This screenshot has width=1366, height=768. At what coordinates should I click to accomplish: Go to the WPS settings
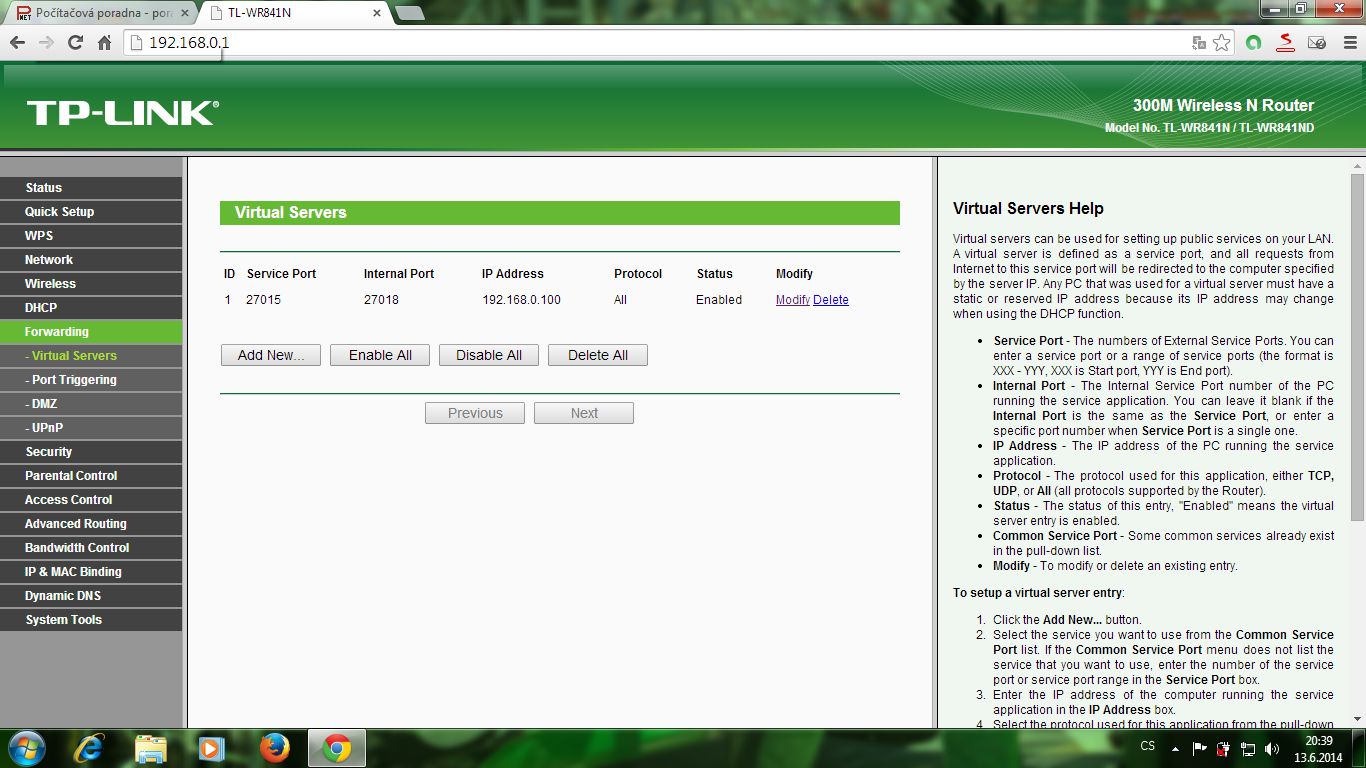[x=91, y=236]
